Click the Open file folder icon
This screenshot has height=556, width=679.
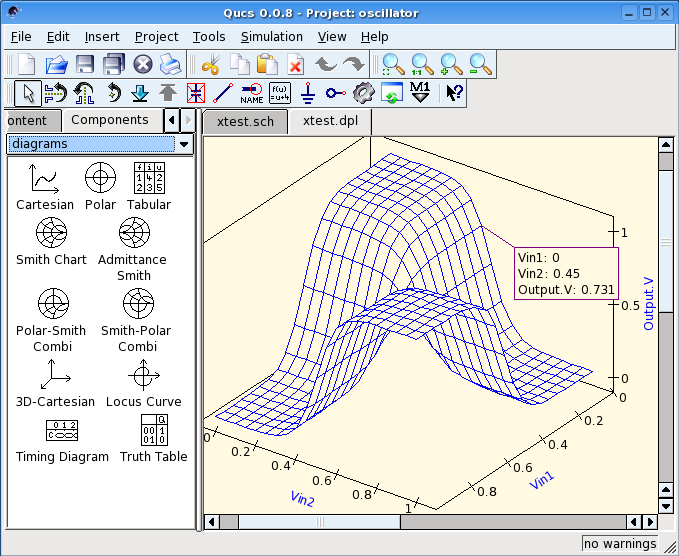(x=56, y=64)
